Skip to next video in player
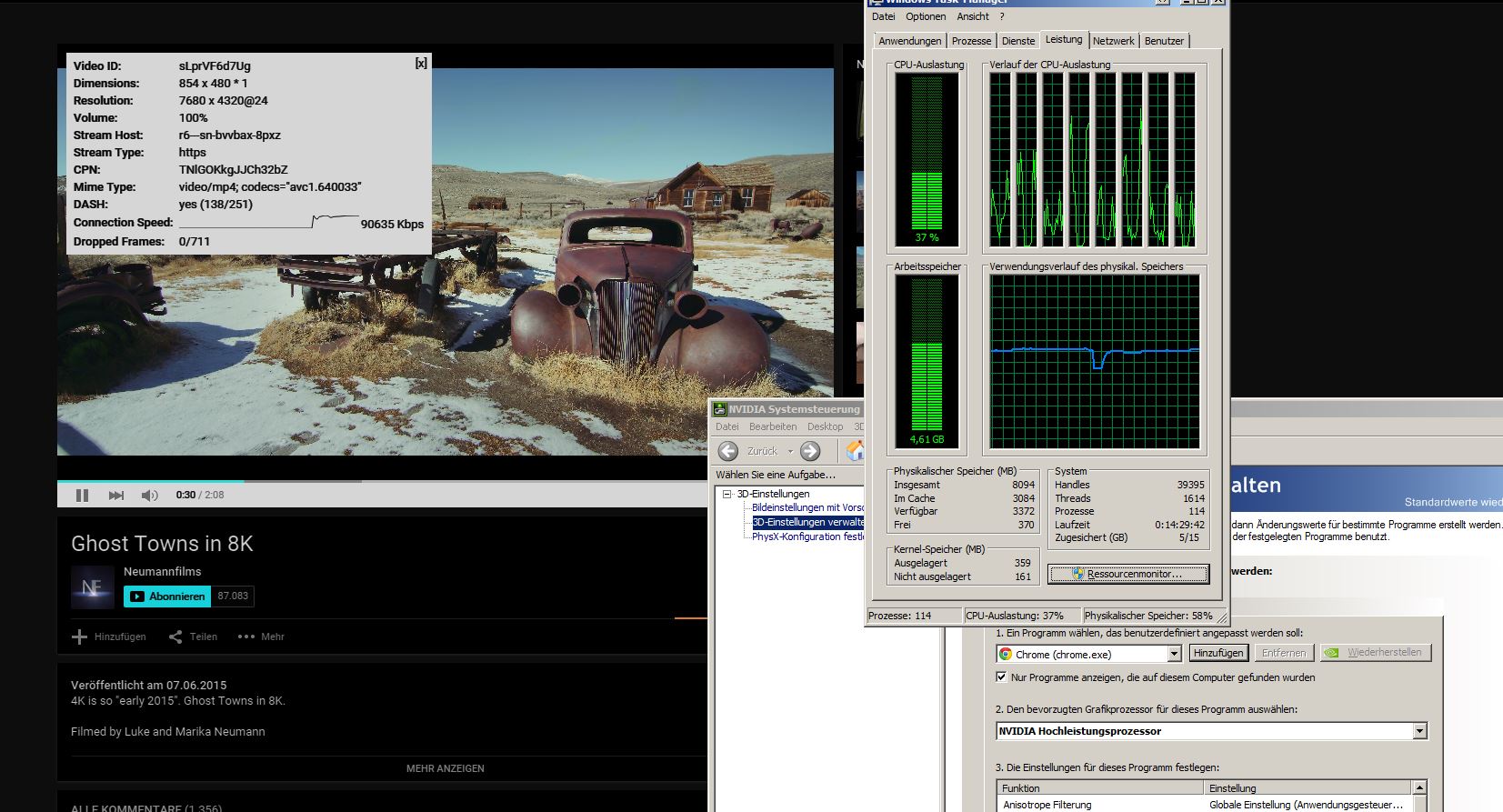Image resolution: width=1503 pixels, height=812 pixels. (x=115, y=495)
